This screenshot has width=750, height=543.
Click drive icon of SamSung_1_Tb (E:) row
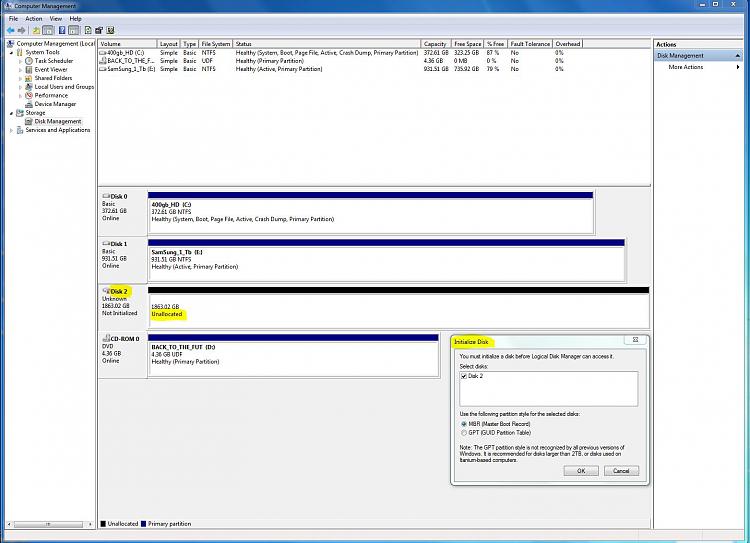coord(102,69)
